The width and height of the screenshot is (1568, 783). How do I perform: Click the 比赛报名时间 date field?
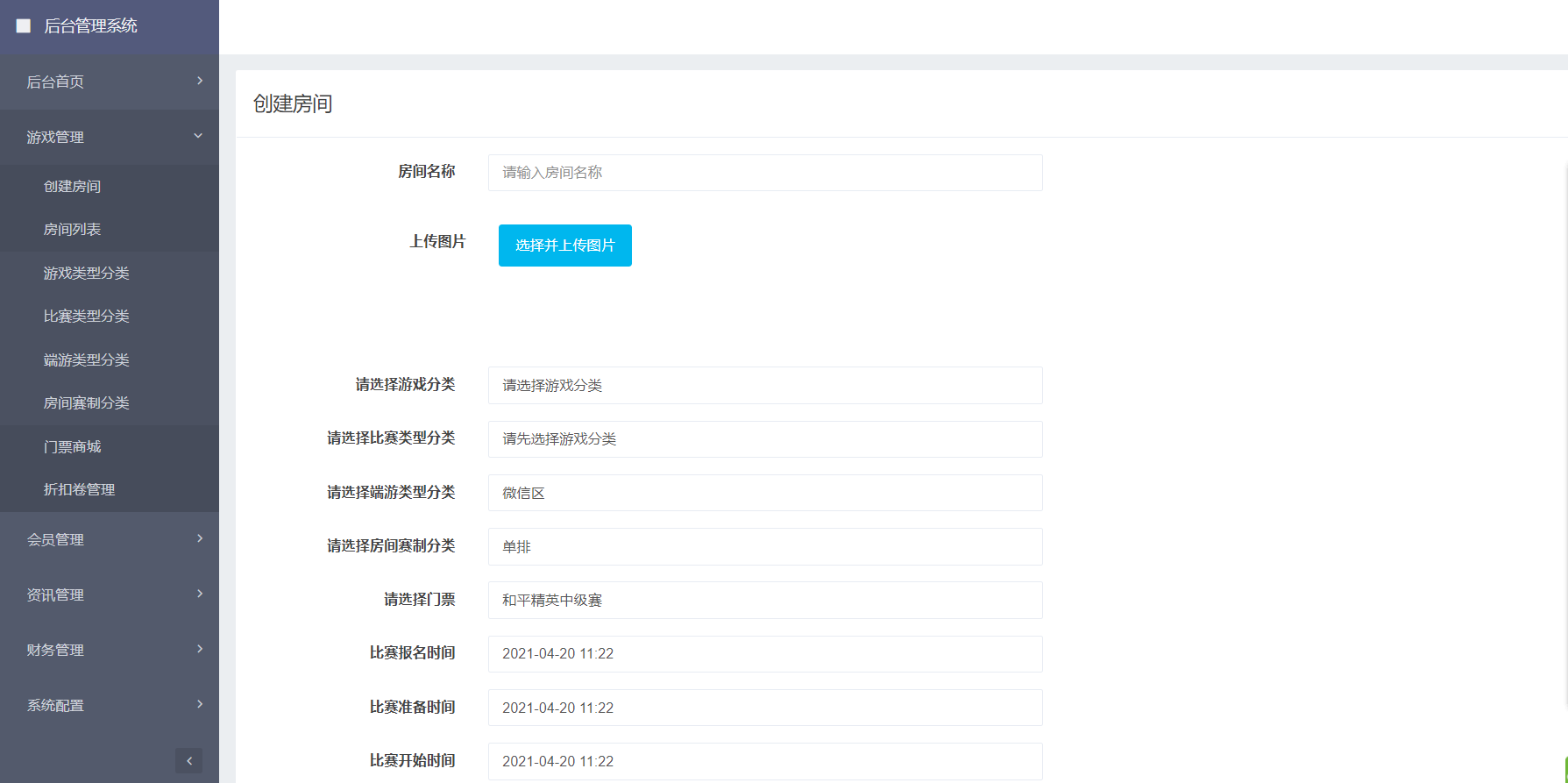tap(764, 654)
